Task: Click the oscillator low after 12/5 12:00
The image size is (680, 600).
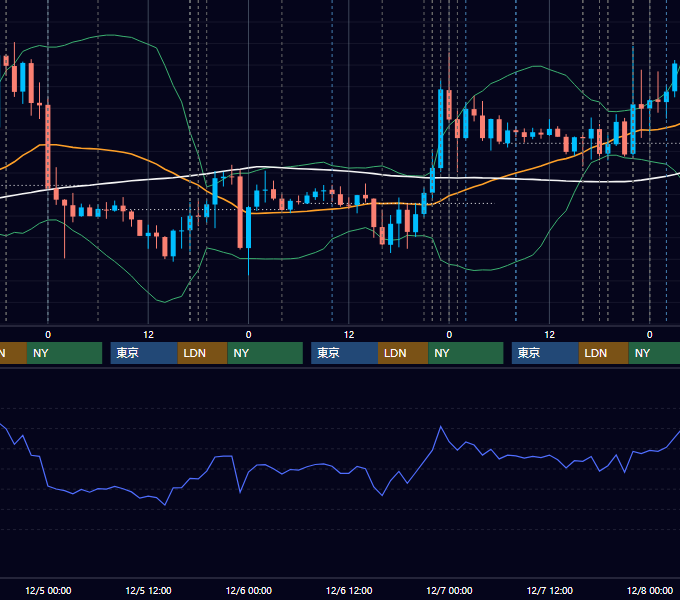Action: [x=165, y=505]
